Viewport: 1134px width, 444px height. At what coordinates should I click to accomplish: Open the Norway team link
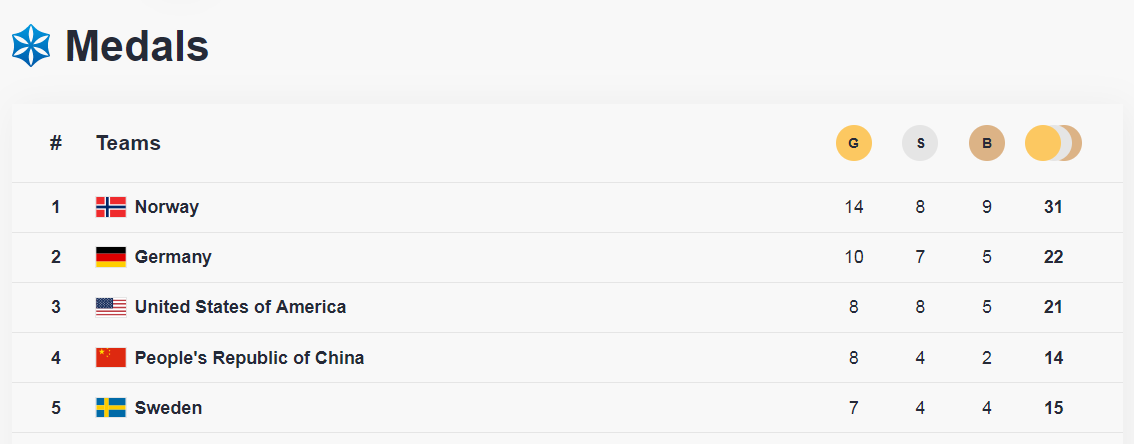coord(167,207)
